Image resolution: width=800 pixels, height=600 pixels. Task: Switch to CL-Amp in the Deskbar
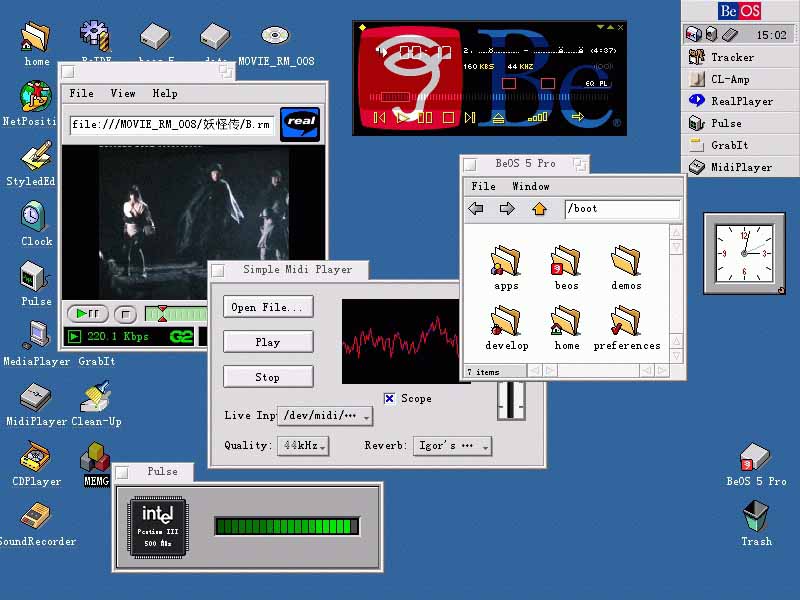pyautogui.click(x=740, y=79)
